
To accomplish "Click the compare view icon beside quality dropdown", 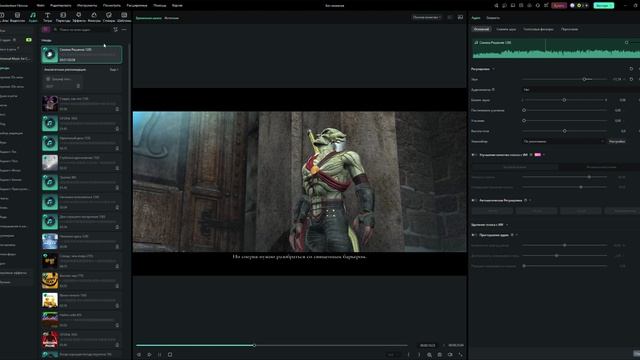I will [x=450, y=17].
